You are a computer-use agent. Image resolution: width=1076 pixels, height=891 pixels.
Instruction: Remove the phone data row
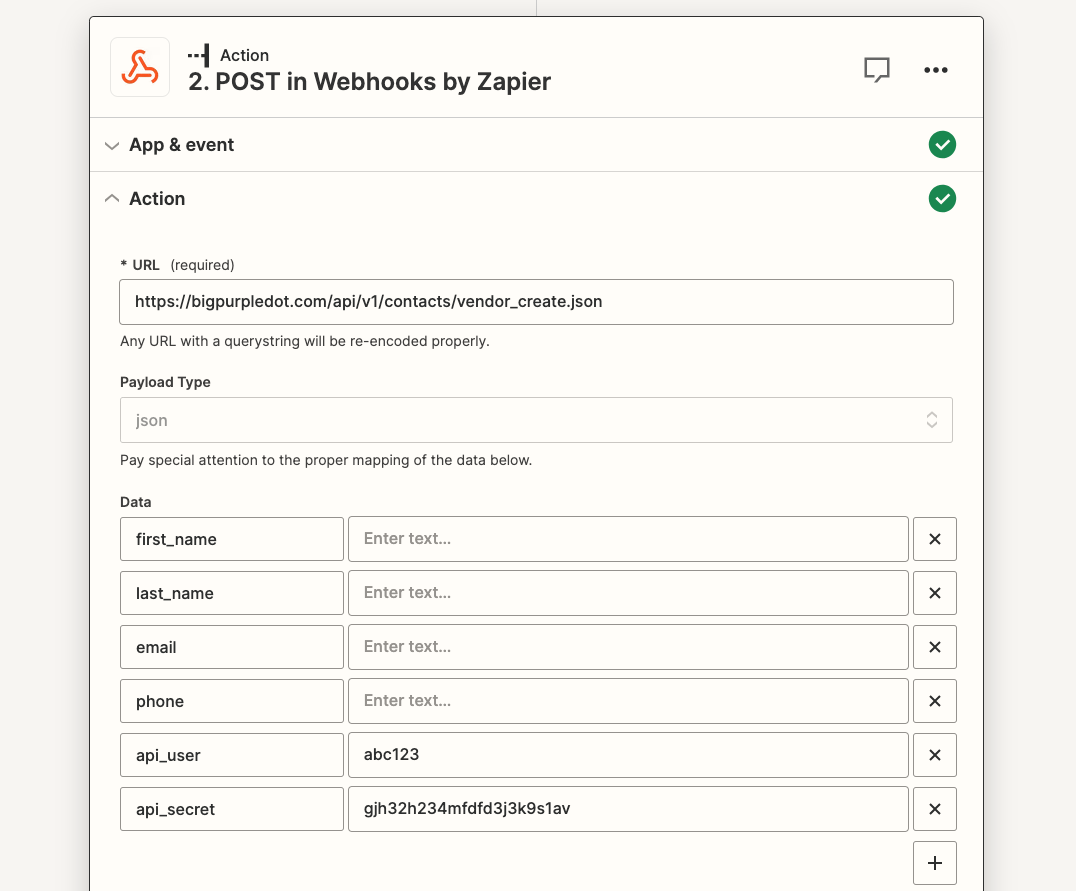(935, 701)
